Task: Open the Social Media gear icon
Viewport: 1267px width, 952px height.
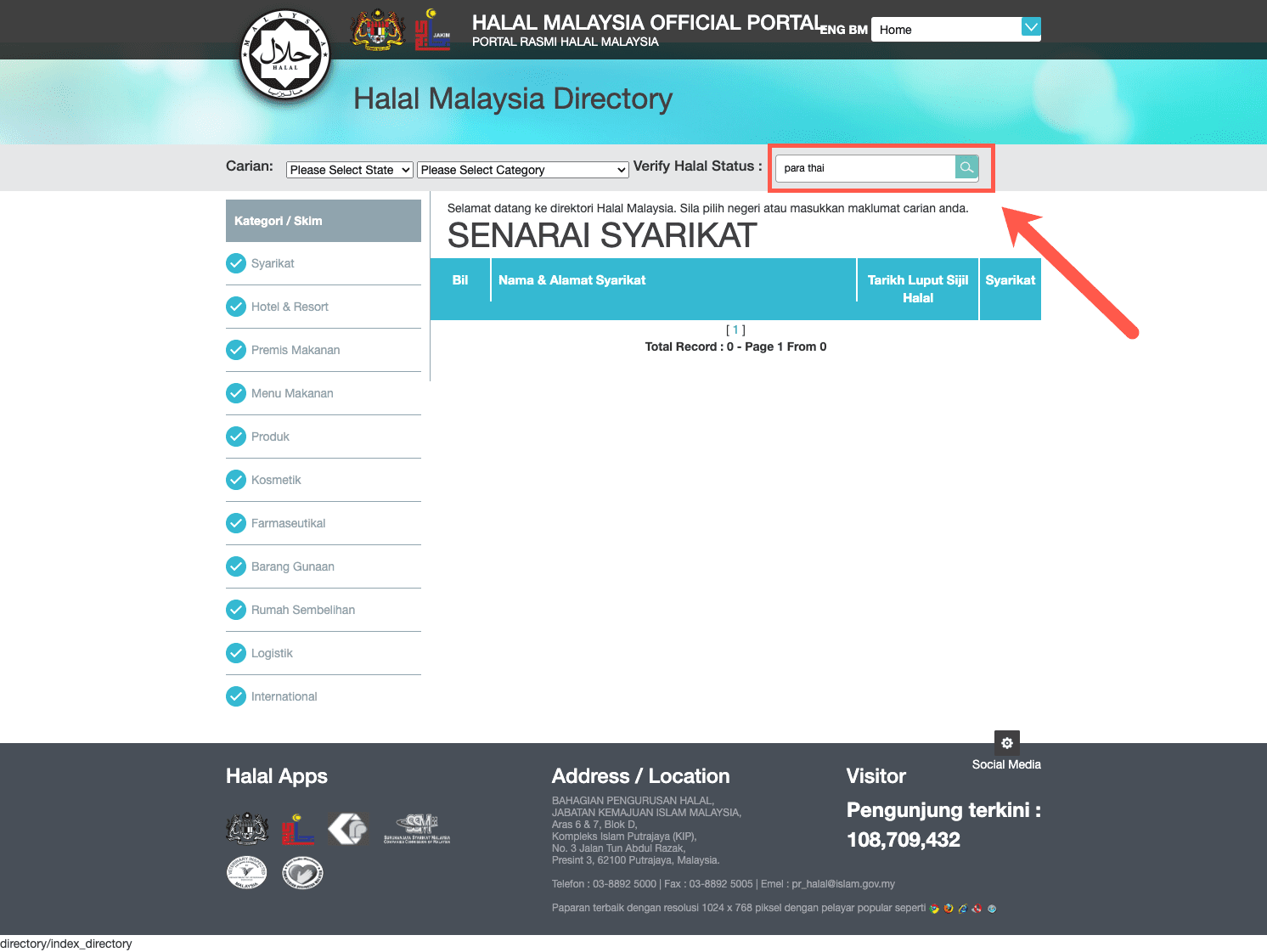Action: [x=1007, y=743]
